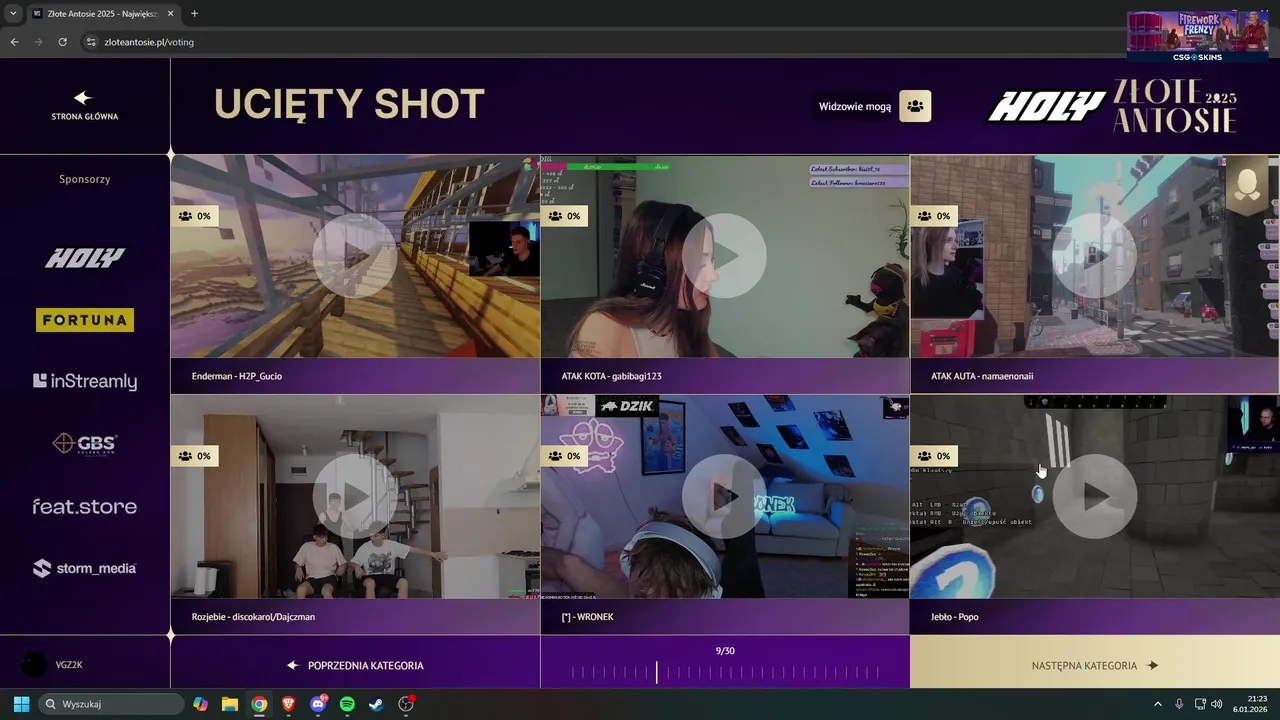
Task: Open Steam from the taskbar
Action: tap(376, 704)
